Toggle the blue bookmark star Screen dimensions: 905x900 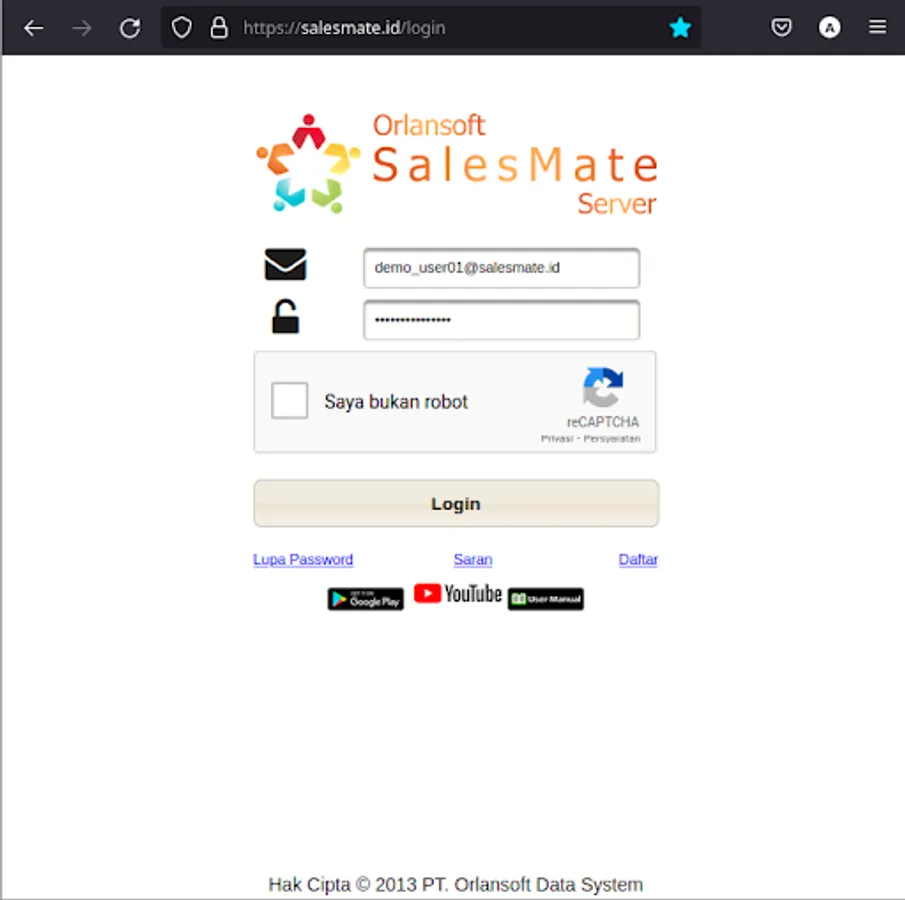pos(680,27)
